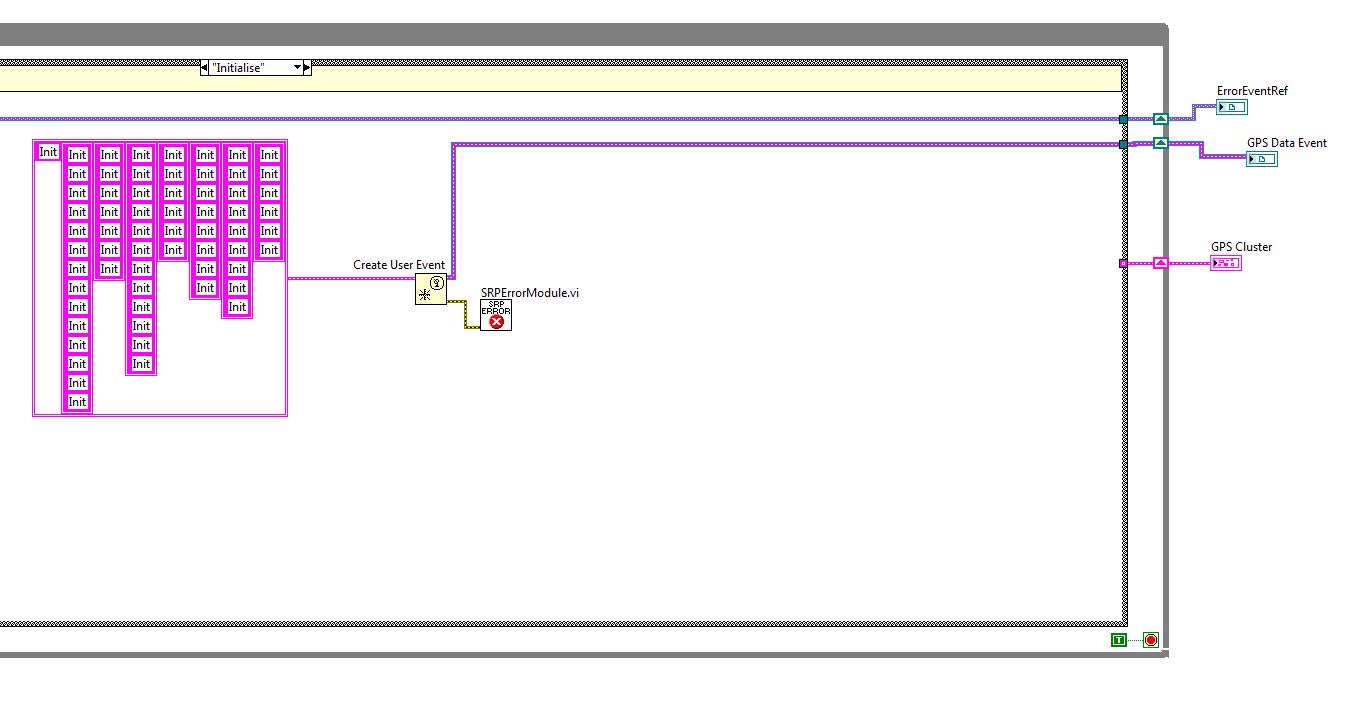Select the "Initialise" case selector label
Image resolution: width=1351 pixels, height=720 pixels.
pos(238,68)
